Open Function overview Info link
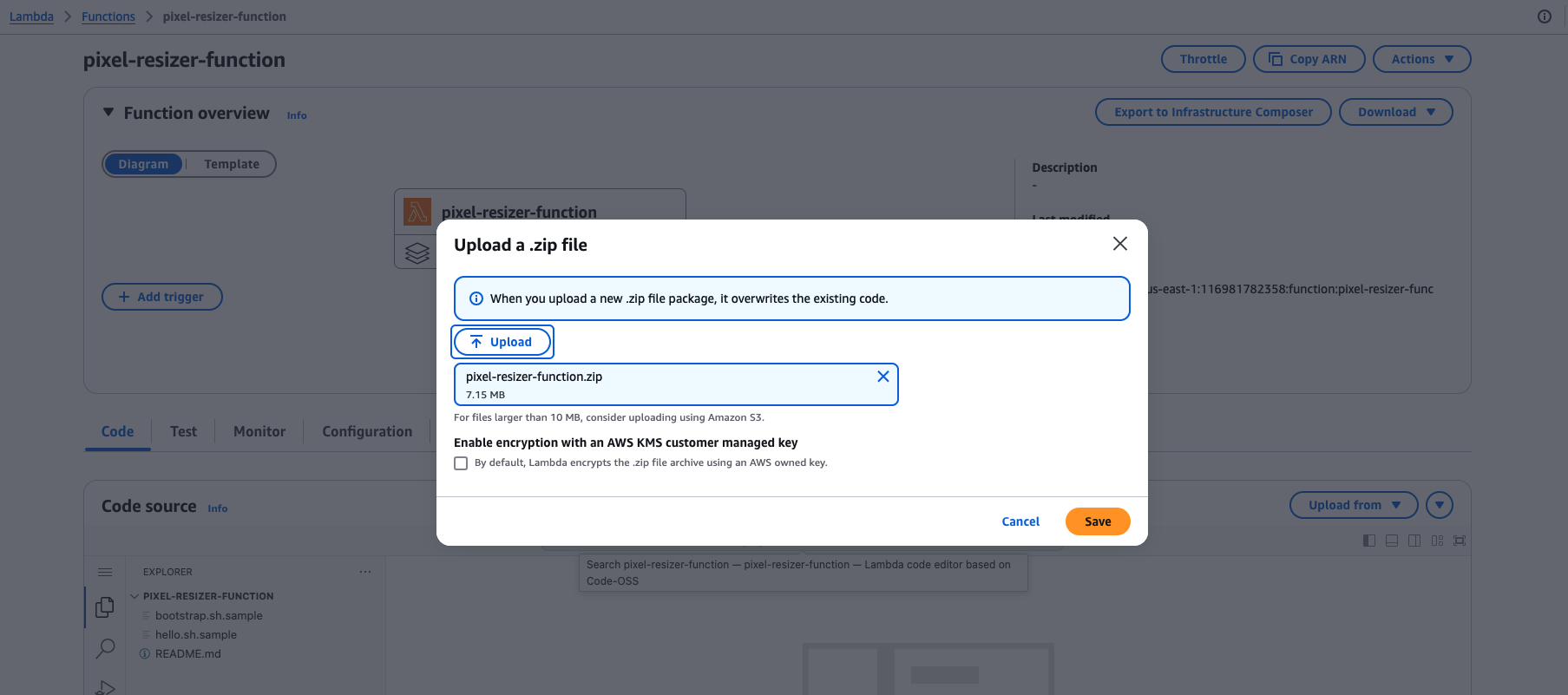The image size is (1568, 695). tap(297, 115)
